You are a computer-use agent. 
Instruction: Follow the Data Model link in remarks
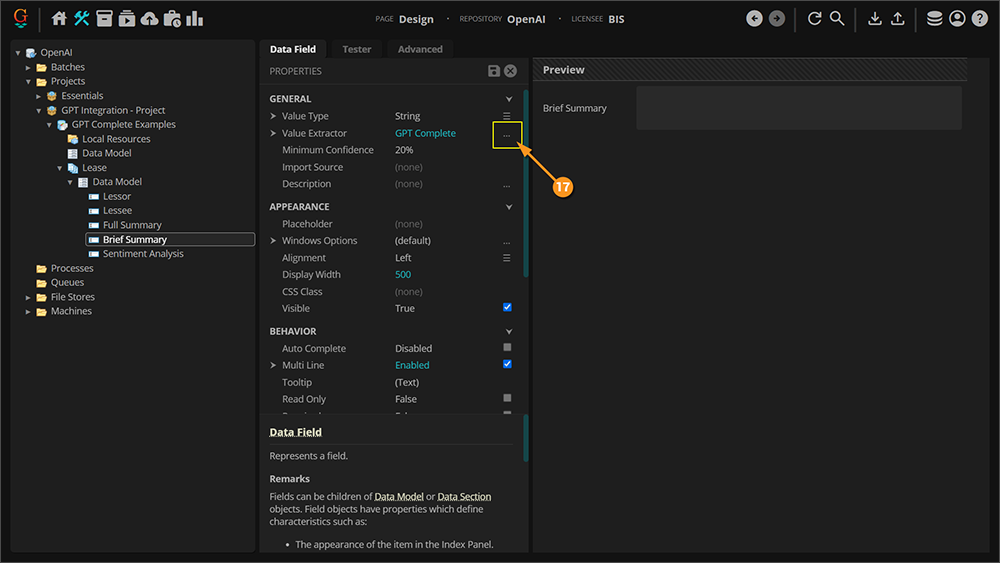pyautogui.click(x=398, y=497)
